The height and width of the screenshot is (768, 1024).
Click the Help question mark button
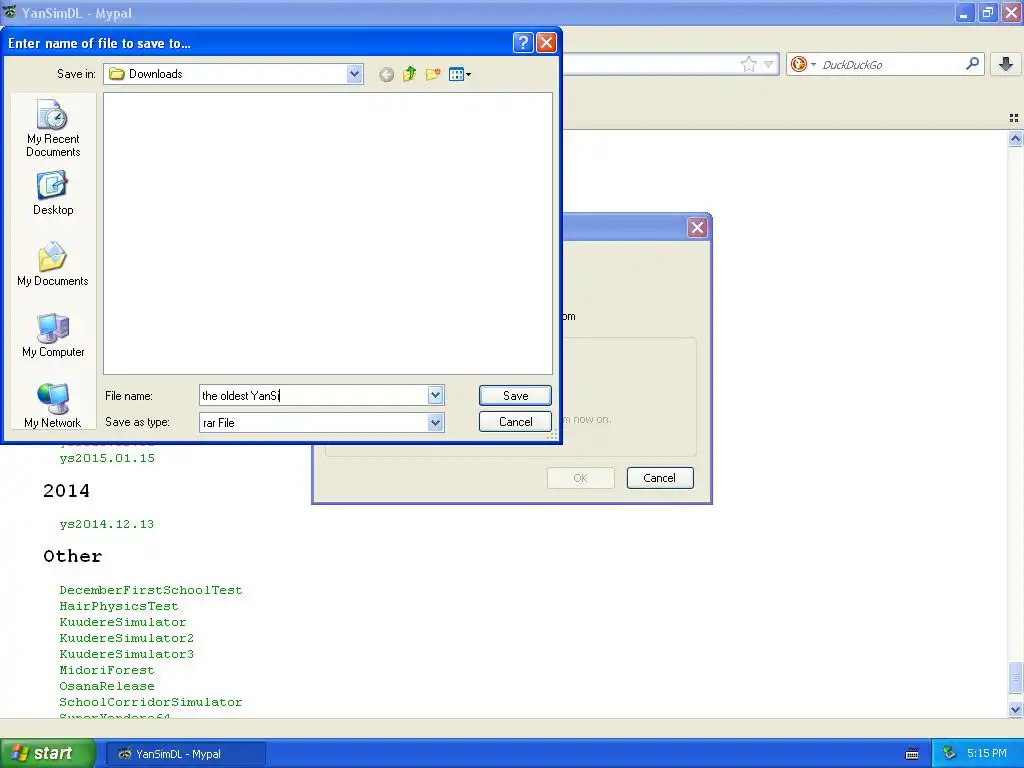tap(523, 43)
